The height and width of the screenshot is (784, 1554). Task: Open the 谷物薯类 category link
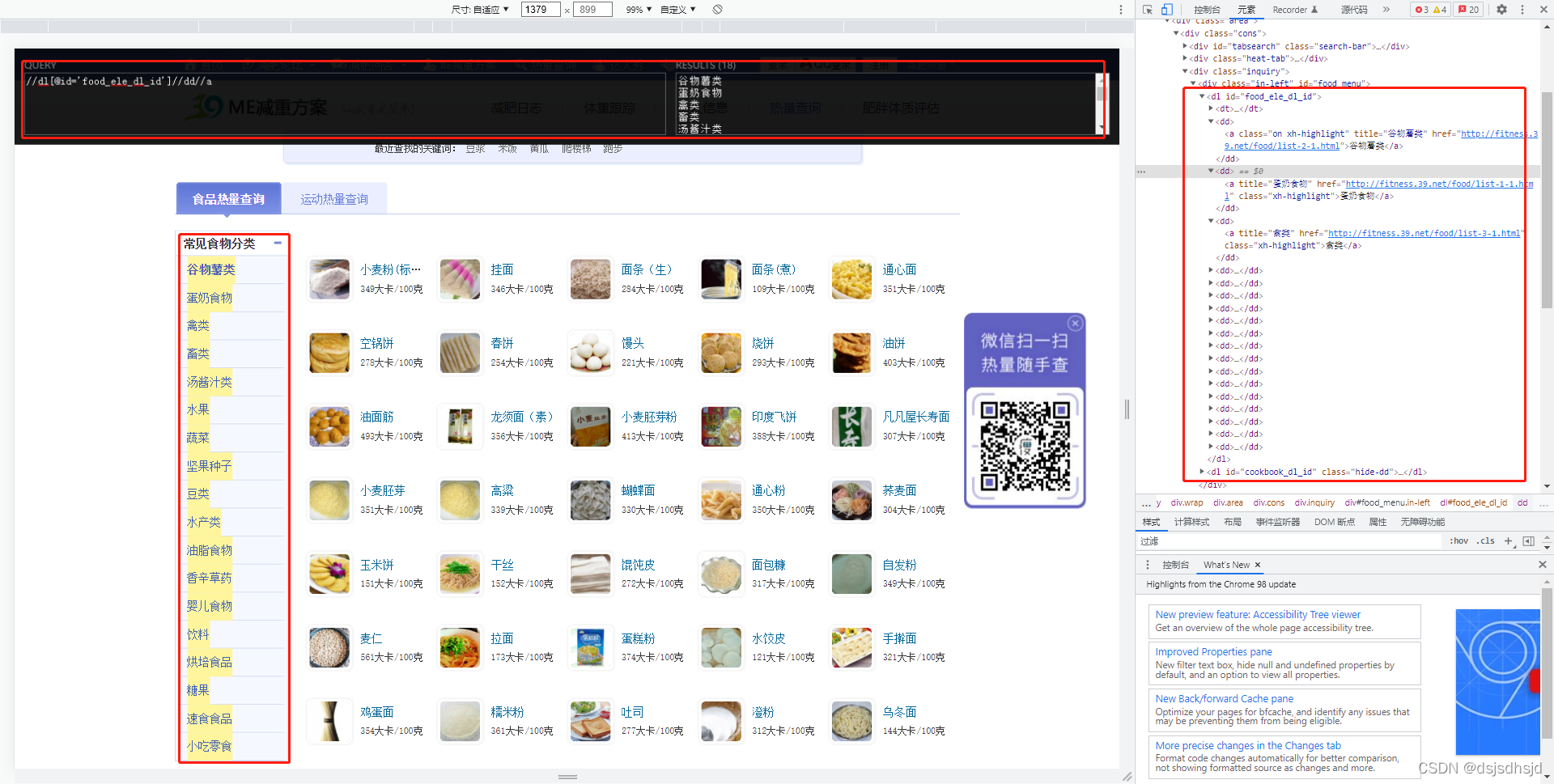coord(211,269)
